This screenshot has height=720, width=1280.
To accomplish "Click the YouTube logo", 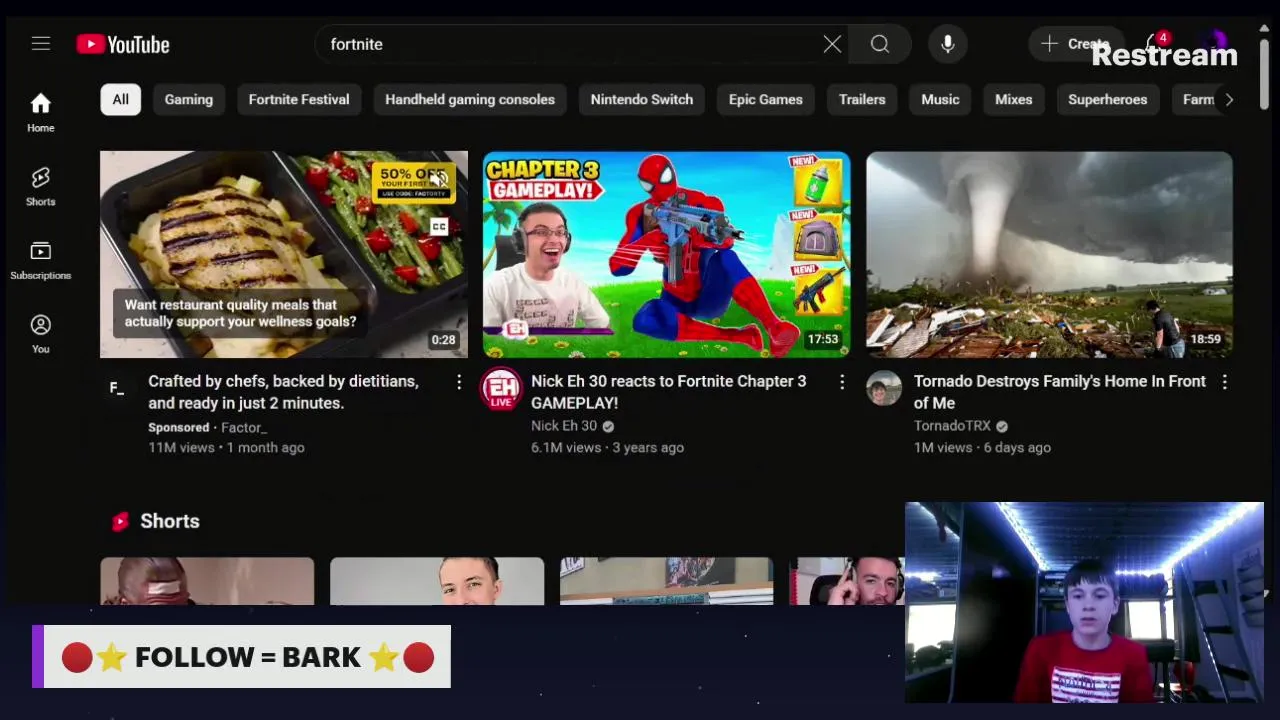I will coord(123,44).
